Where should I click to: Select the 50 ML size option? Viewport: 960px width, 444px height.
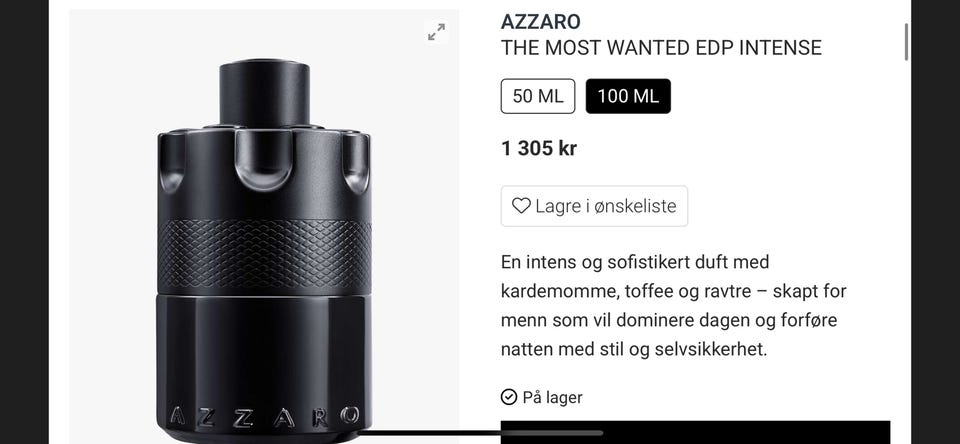(538, 96)
